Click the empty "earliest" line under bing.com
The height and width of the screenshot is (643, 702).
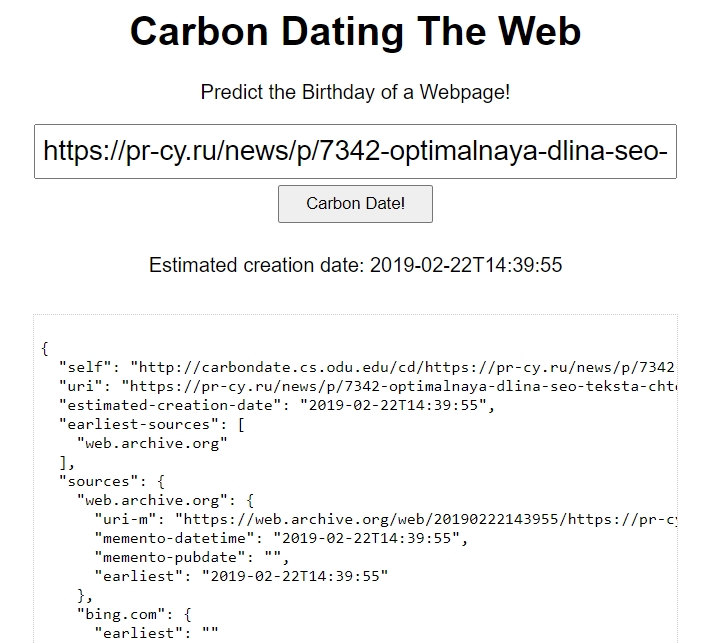[155, 633]
